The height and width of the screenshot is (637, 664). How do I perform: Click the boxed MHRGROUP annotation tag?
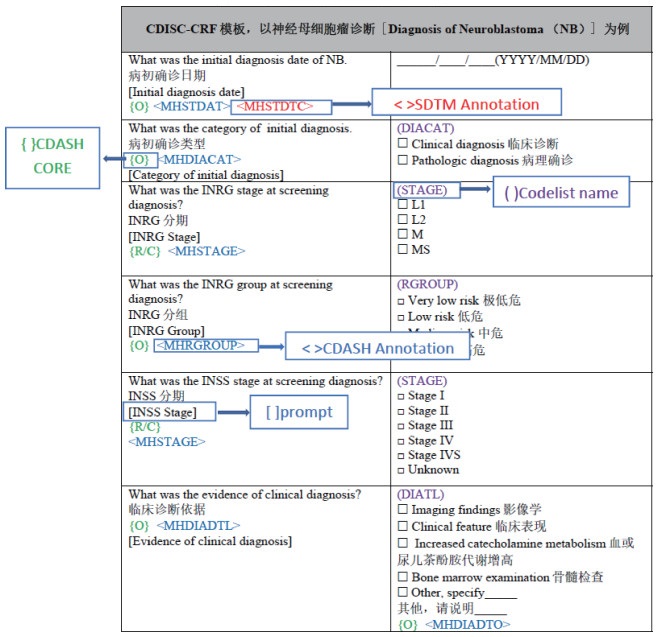click(x=205, y=345)
